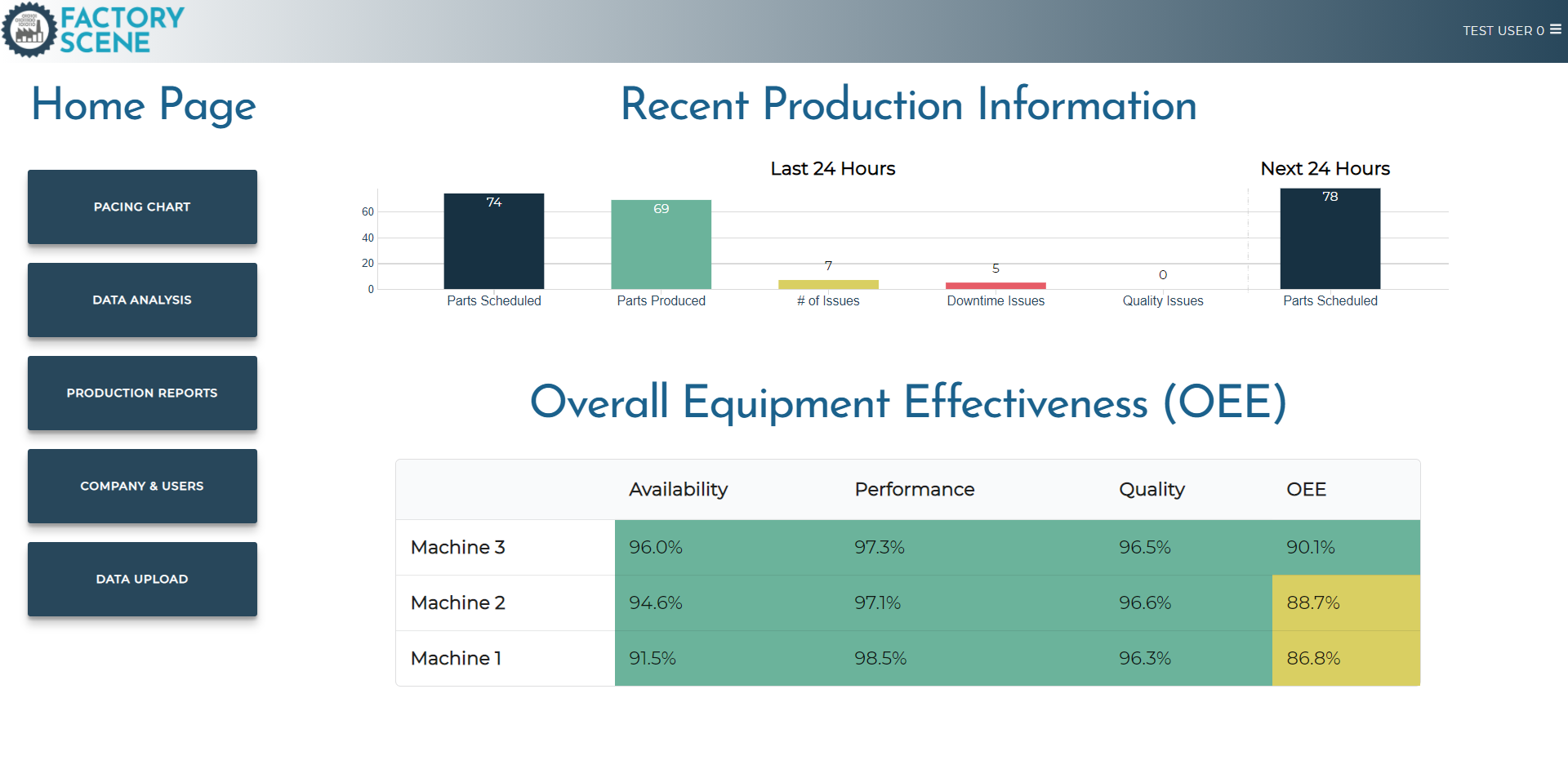The height and width of the screenshot is (778, 1568).
Task: Click the Parts Produced axis label
Action: [661, 300]
